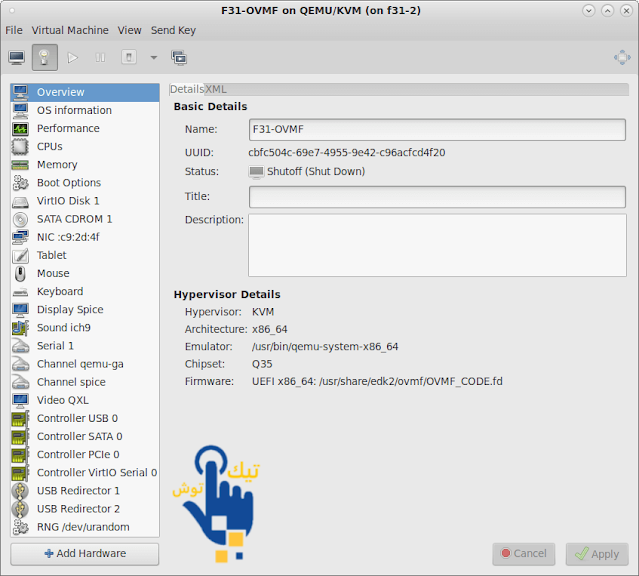Click the UEFI firmware path text
The width and height of the screenshot is (639, 576).
click(377, 382)
